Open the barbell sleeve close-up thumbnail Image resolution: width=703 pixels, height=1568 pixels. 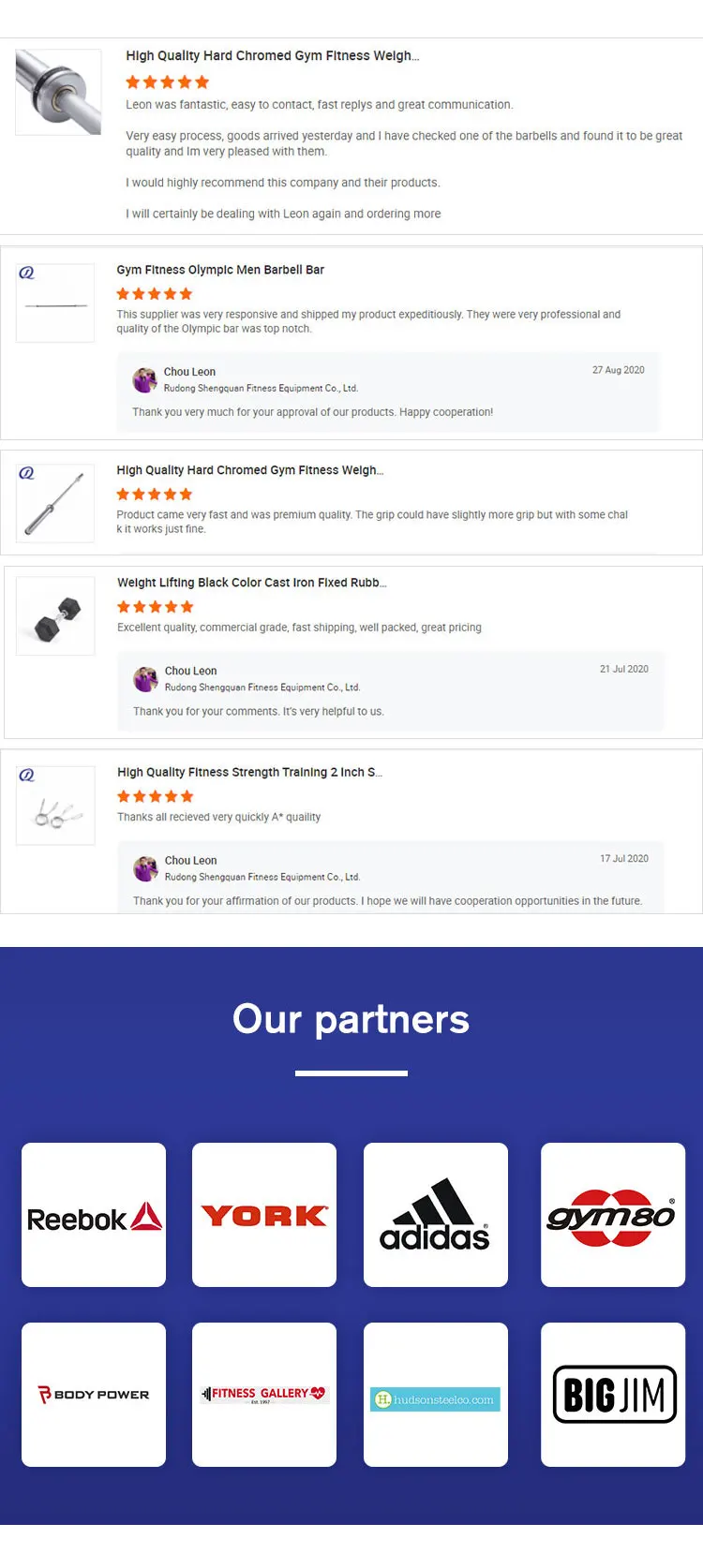(x=58, y=92)
